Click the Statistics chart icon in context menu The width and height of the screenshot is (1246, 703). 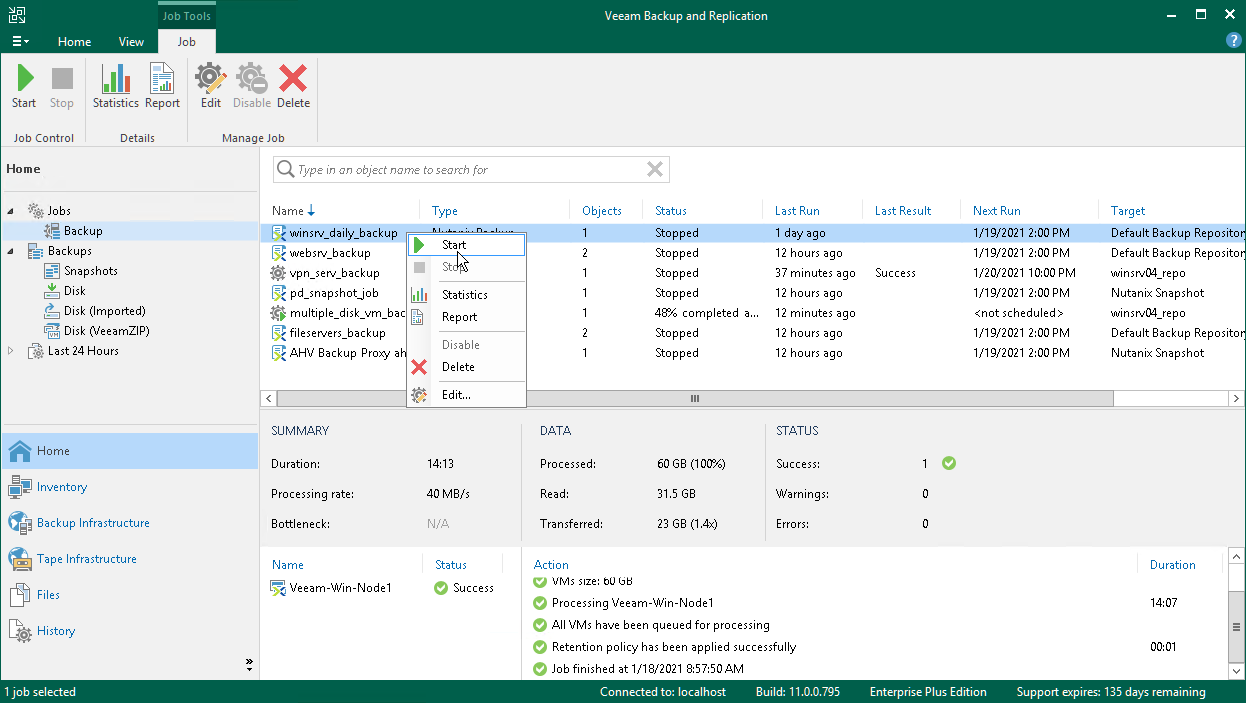pos(419,295)
